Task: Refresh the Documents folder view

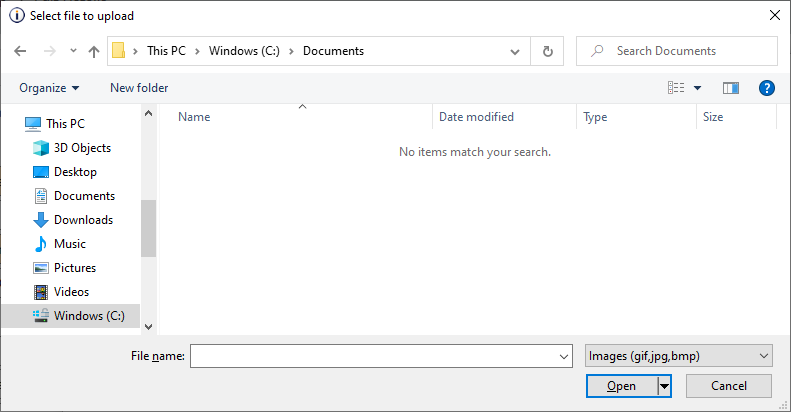Action: point(547,51)
